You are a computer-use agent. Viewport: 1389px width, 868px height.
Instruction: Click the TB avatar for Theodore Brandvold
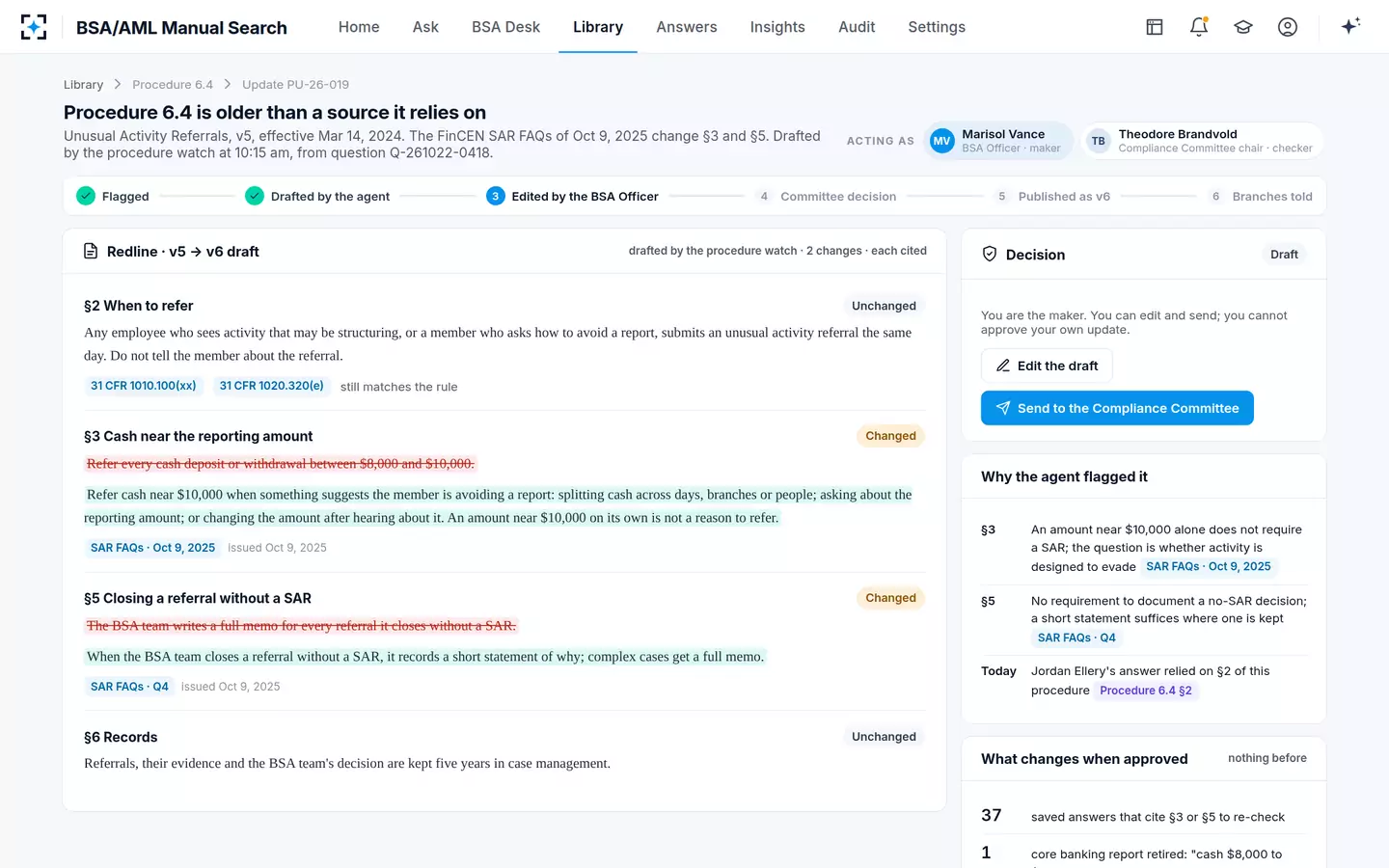tap(1099, 141)
